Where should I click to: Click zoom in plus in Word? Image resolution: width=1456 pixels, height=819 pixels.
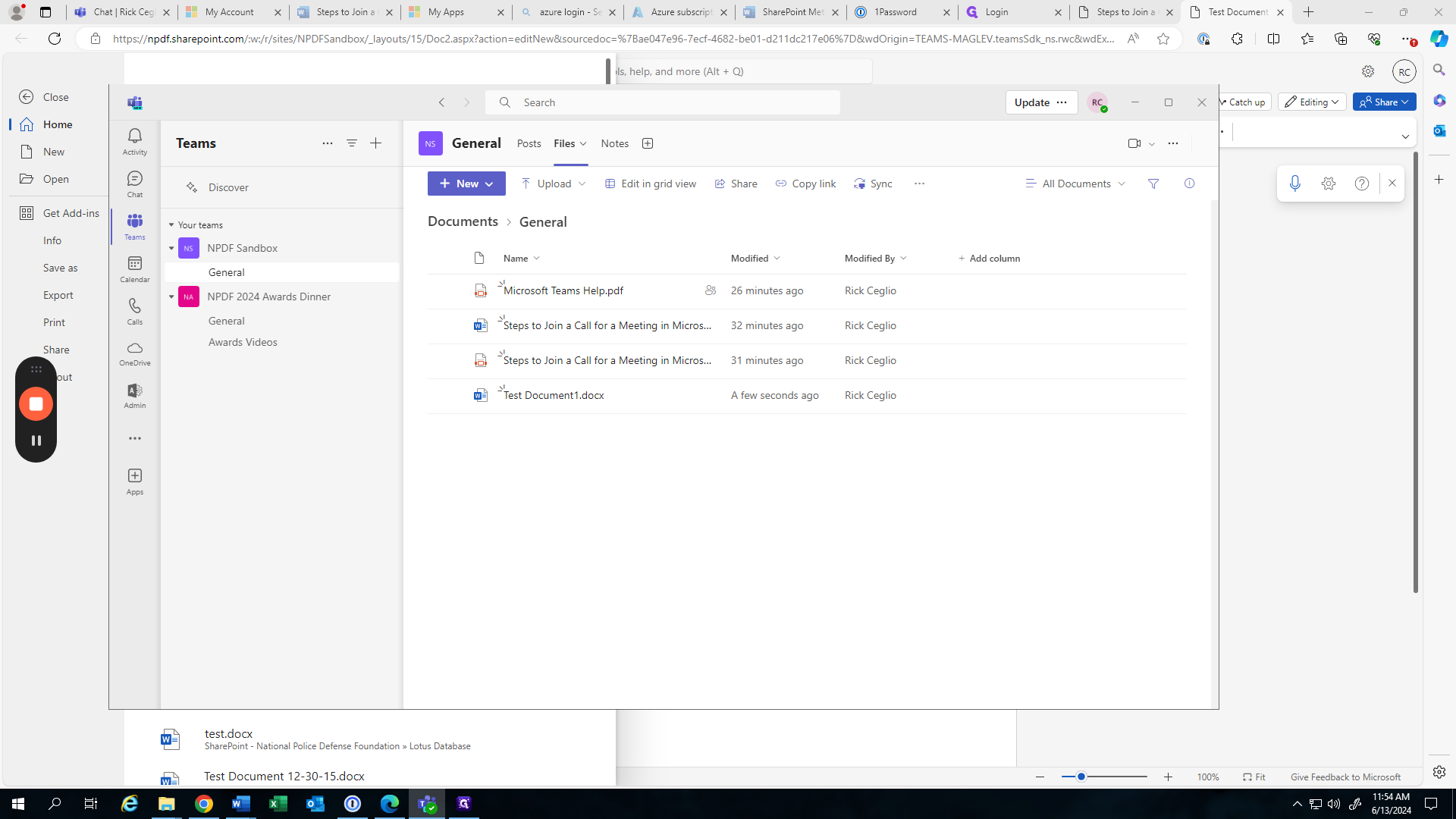click(1168, 777)
